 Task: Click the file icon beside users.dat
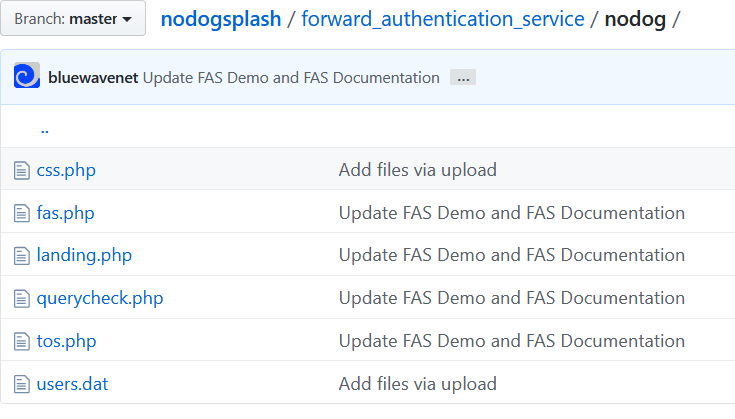(22, 384)
